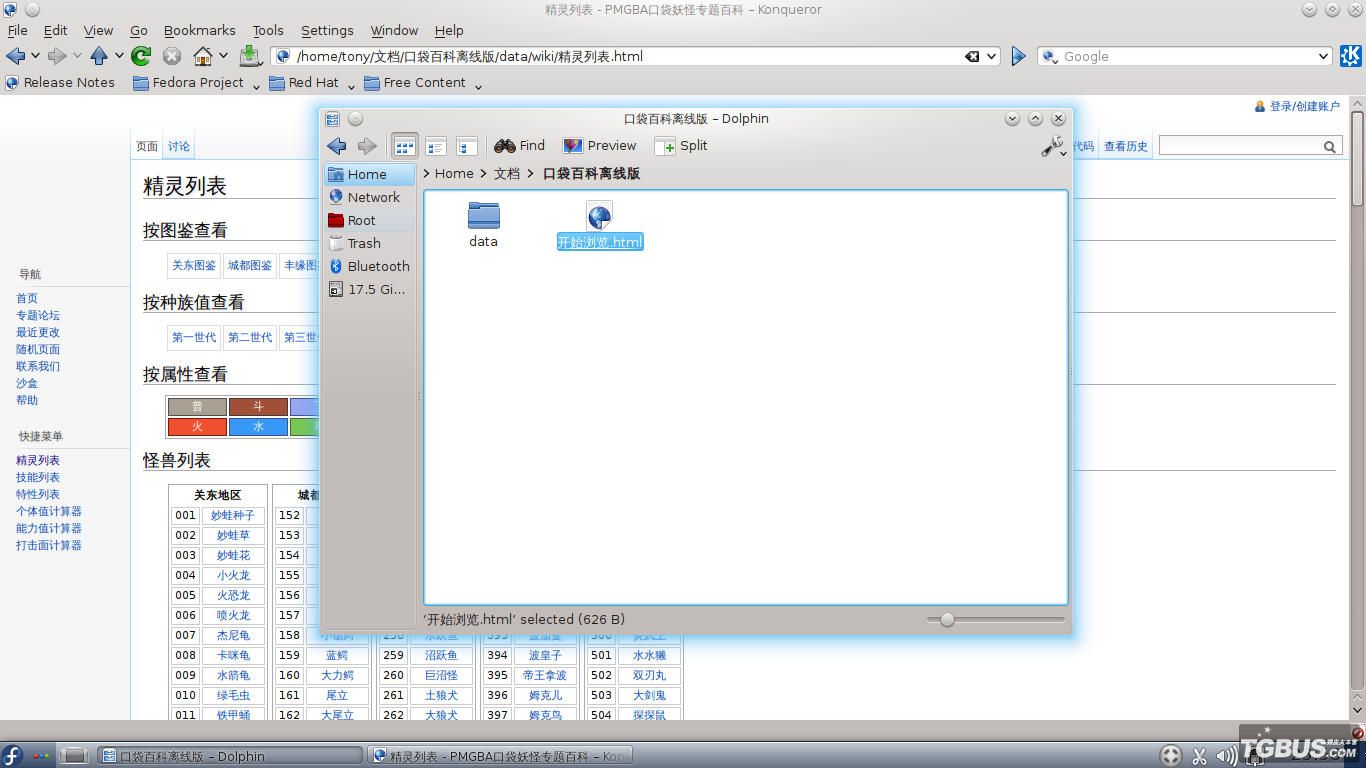Open the 17.5 GiB drive place
The height and width of the screenshot is (768, 1366).
[369, 289]
